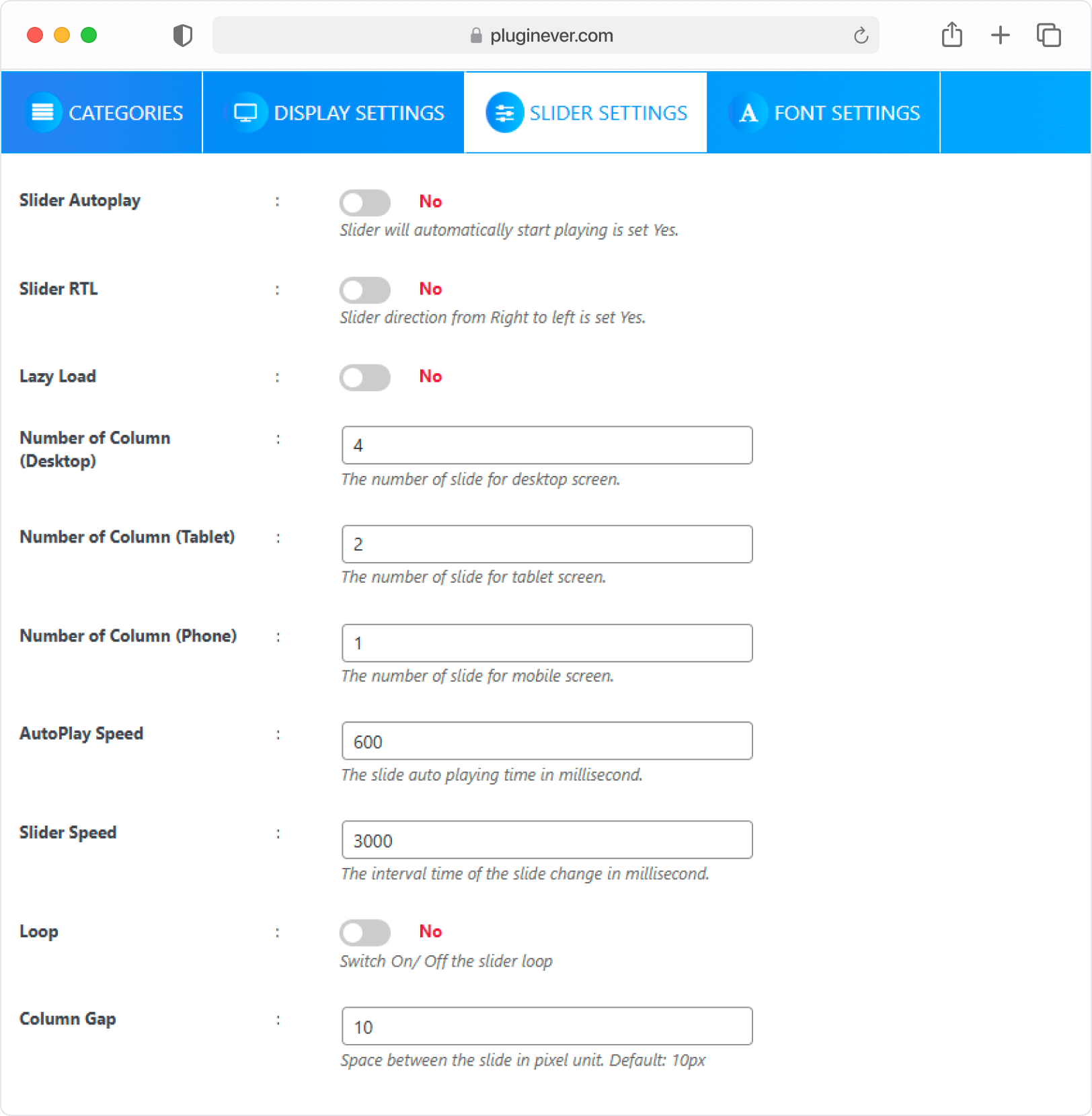The image size is (1092, 1116).
Task: Click 'Switch On/ Off the slider loop' hint
Action: point(446,961)
